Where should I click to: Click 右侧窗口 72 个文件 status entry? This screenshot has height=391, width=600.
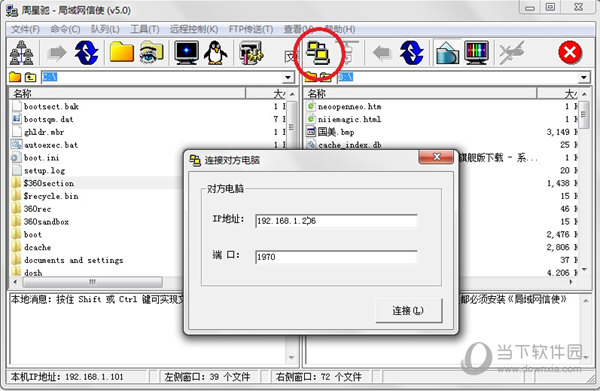pyautogui.click(x=318, y=377)
